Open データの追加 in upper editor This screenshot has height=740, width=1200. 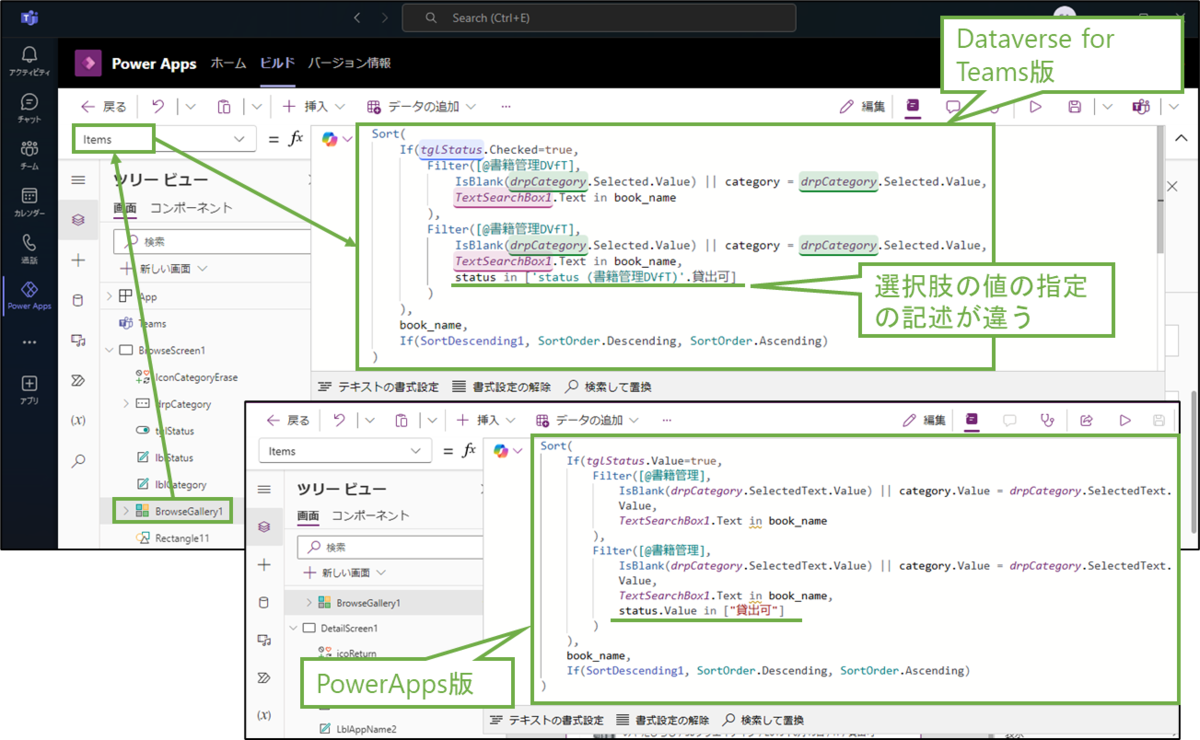click(x=421, y=106)
